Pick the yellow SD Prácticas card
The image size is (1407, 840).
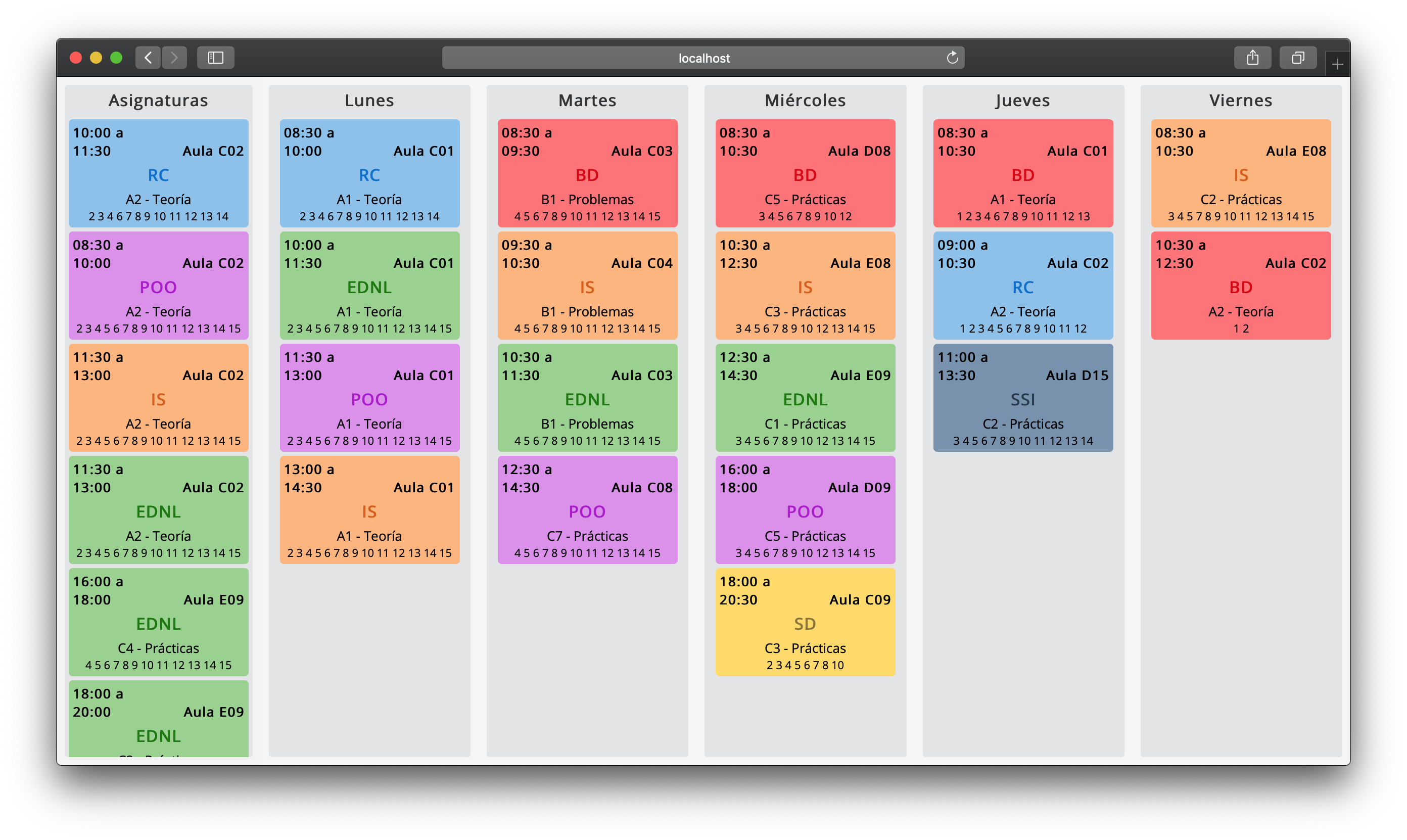tap(805, 622)
